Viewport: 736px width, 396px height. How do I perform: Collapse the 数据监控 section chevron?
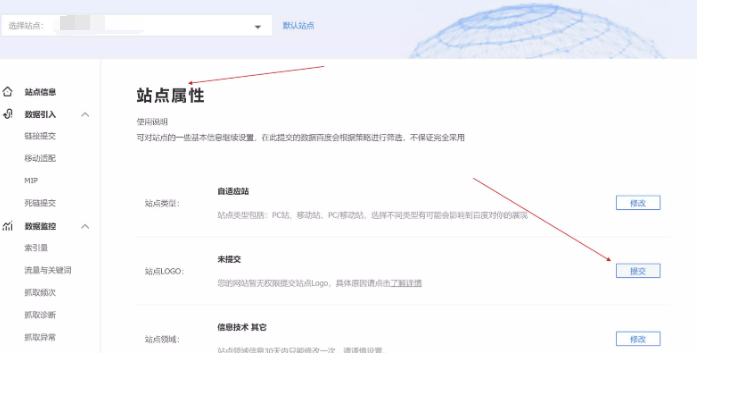click(x=85, y=227)
